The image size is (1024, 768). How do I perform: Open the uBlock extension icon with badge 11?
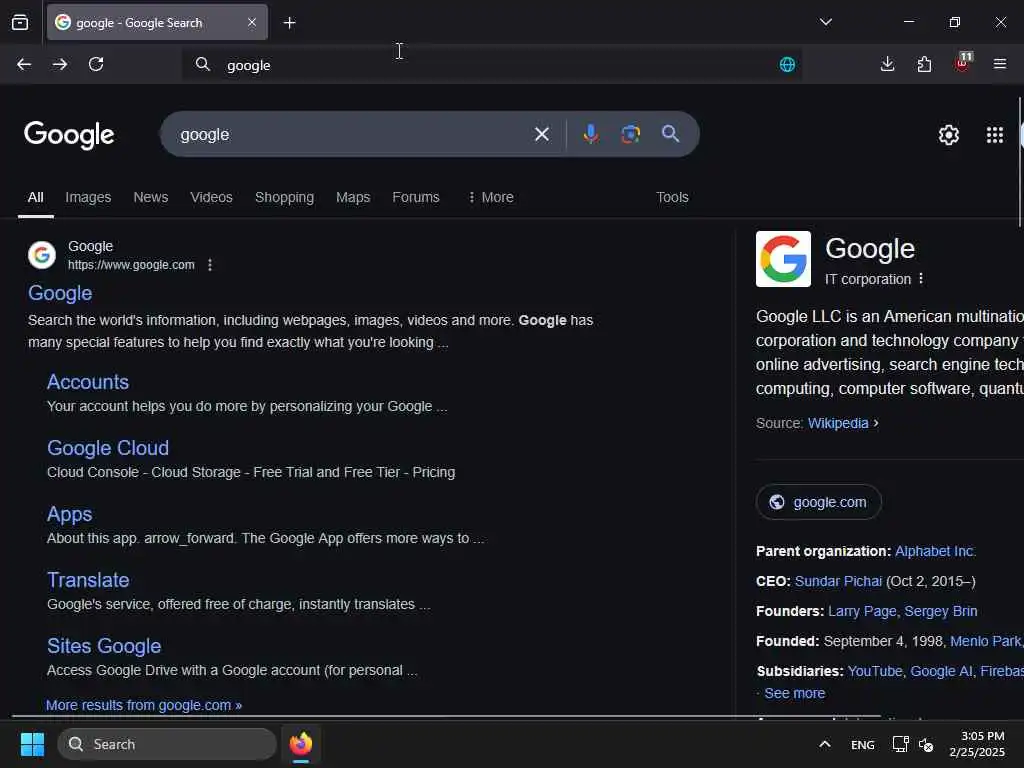point(963,63)
